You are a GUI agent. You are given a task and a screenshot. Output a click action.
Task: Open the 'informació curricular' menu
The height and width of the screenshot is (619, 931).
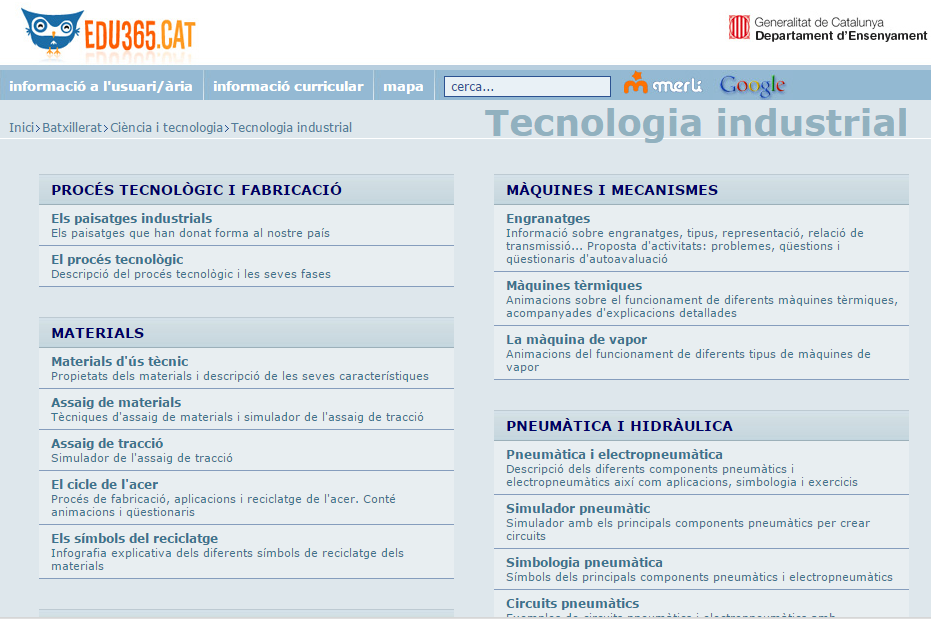coord(288,86)
